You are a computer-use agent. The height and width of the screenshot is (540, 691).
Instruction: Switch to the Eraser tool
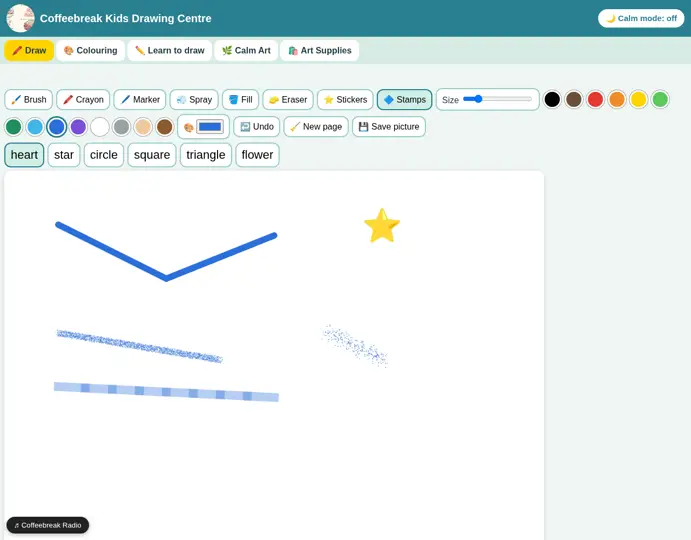pyautogui.click(x=288, y=100)
